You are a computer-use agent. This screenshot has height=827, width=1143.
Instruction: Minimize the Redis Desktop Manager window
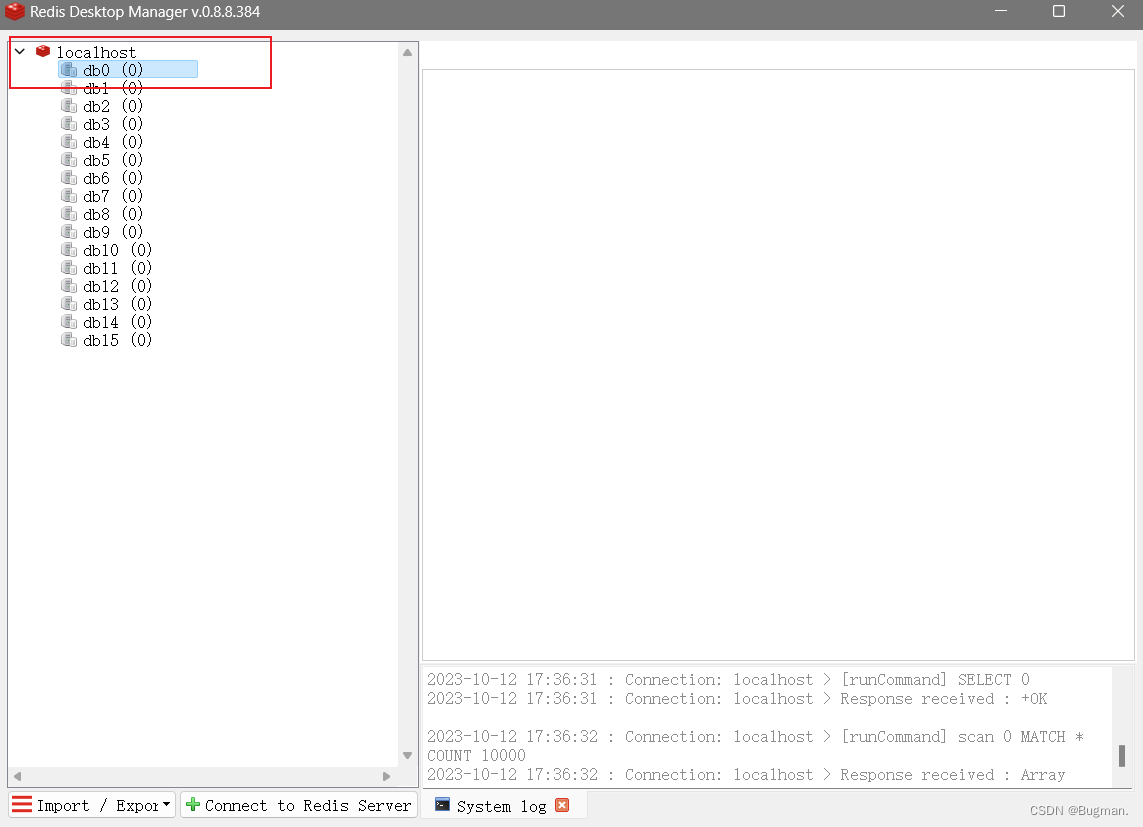pos(1001,12)
